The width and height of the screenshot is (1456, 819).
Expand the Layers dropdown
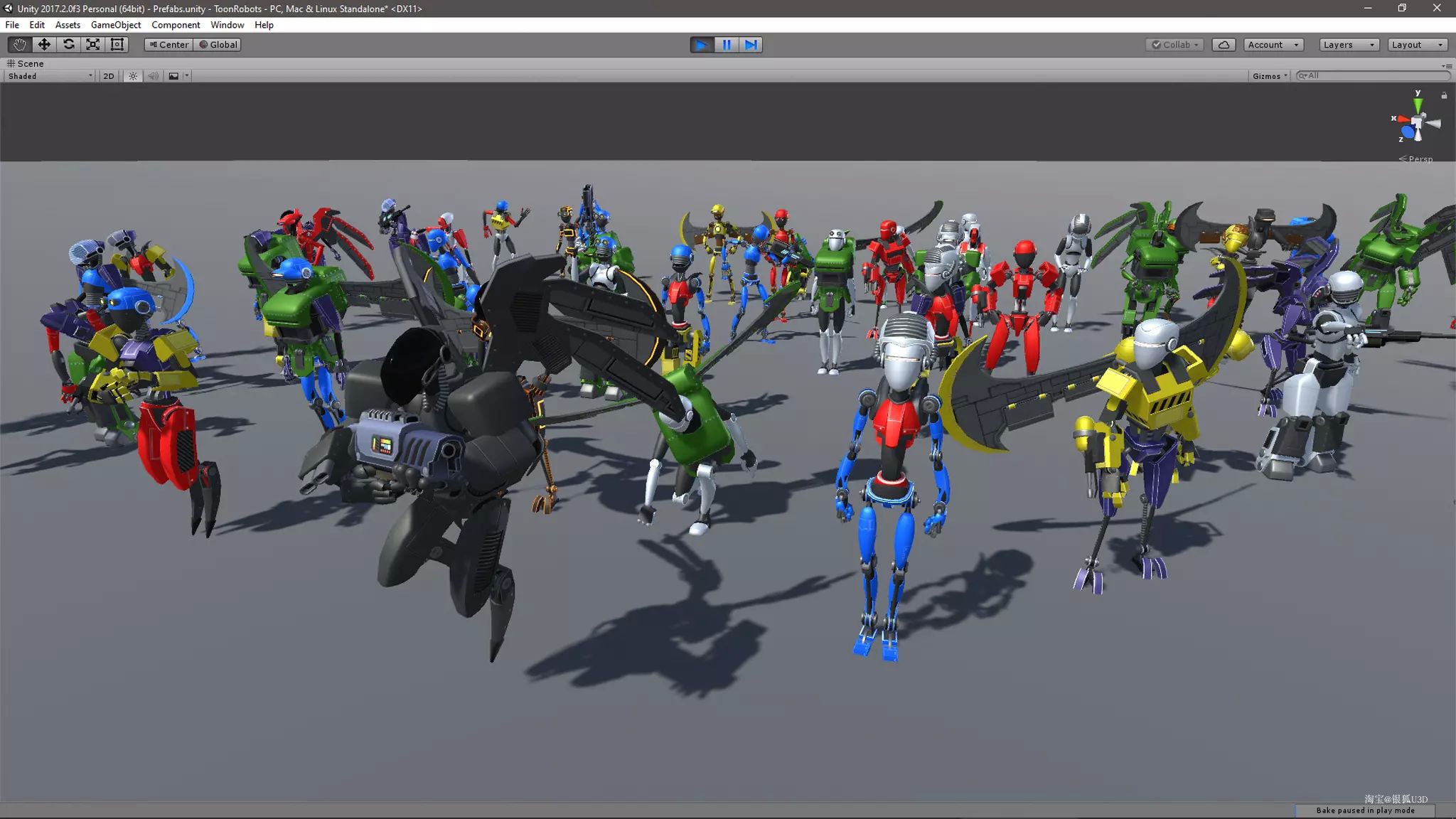coord(1349,45)
